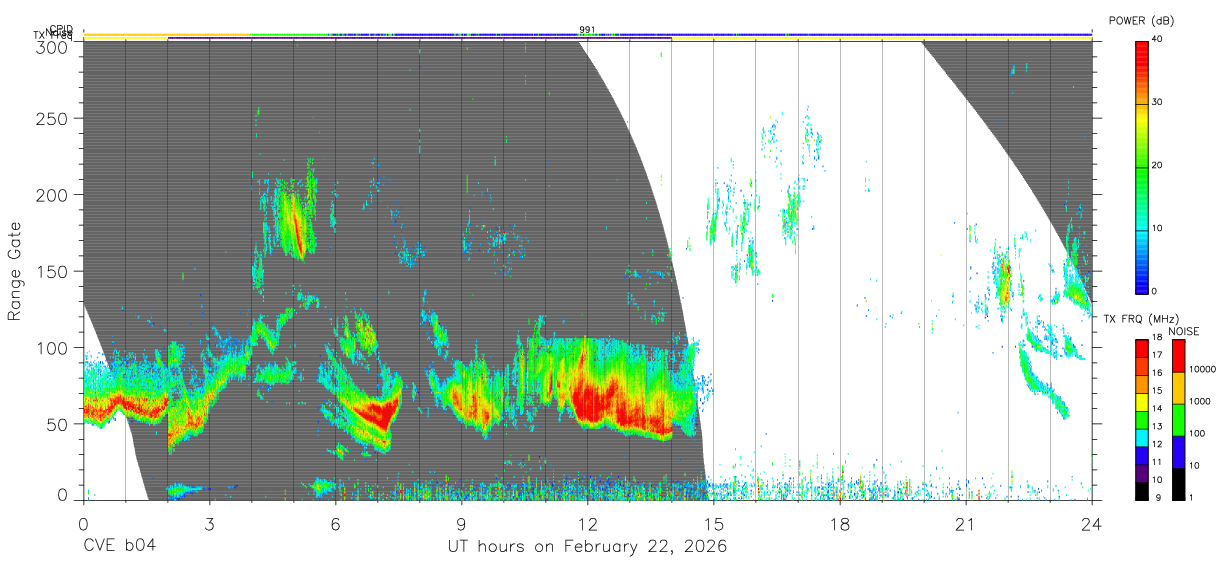1228x567 pixels.
Task: Select the yellow band in the TX FRQ scale
Action: [x=1141, y=402]
